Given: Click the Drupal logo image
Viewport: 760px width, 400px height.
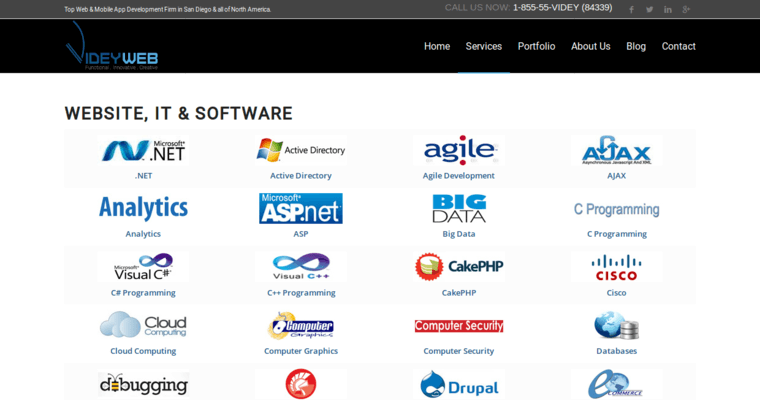Looking at the screenshot, I should pos(458,384).
